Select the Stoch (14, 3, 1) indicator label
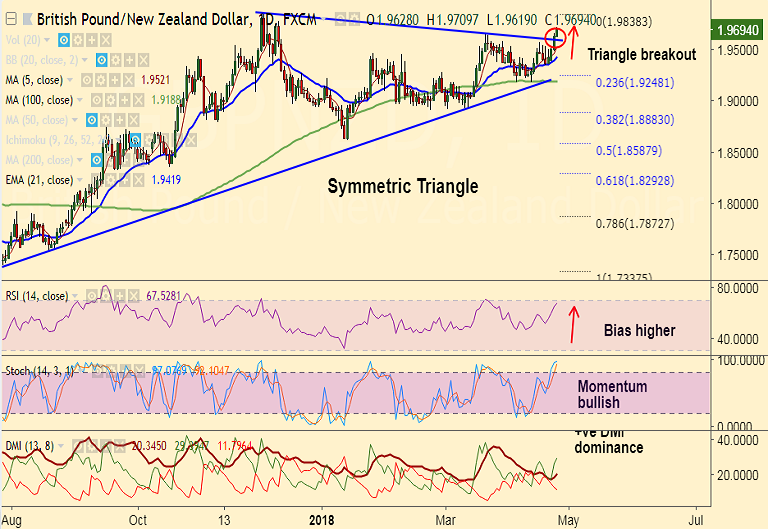Image resolution: width=768 pixels, height=531 pixels. pos(39,371)
